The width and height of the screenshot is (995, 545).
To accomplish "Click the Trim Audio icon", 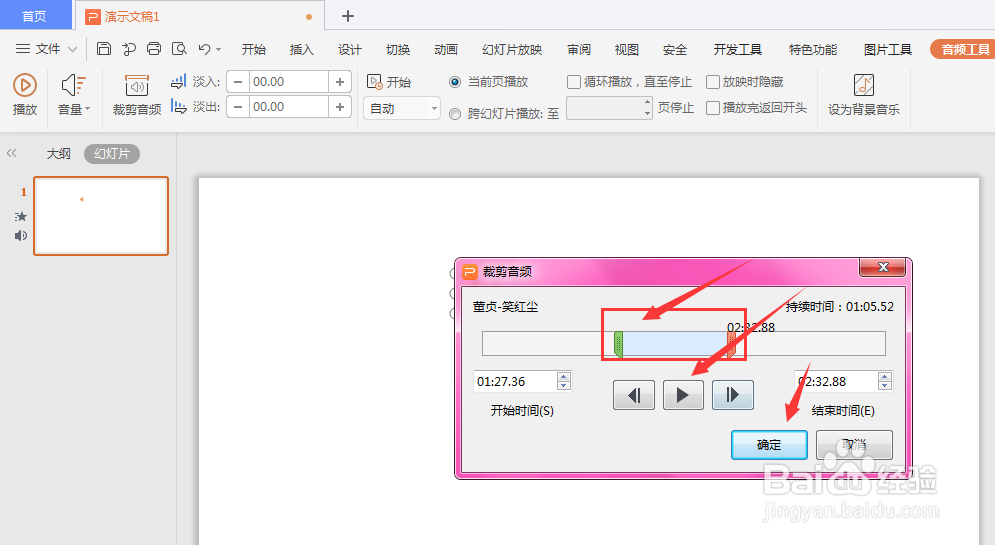I will coord(136,86).
